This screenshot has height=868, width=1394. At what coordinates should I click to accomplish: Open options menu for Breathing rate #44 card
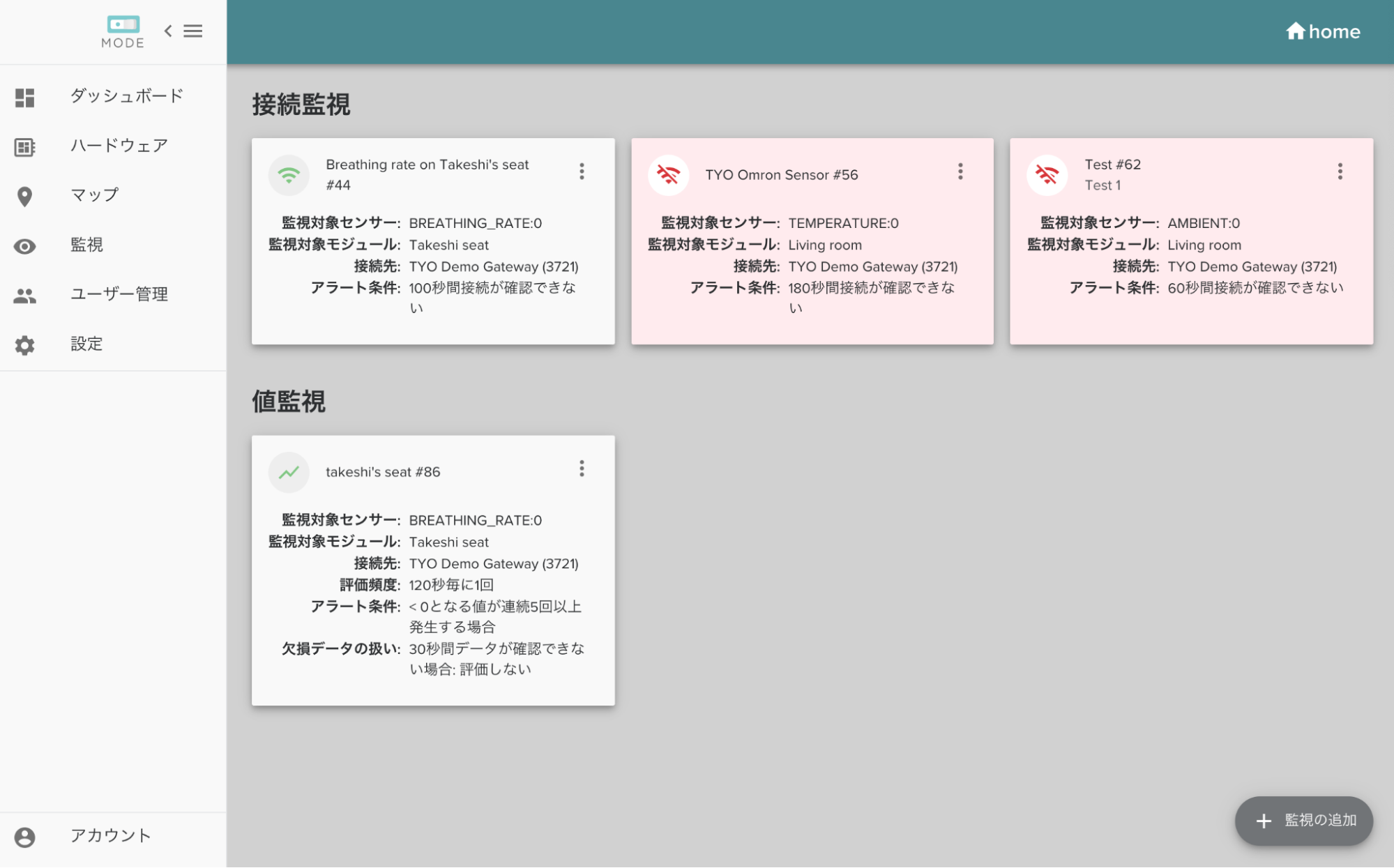click(582, 172)
